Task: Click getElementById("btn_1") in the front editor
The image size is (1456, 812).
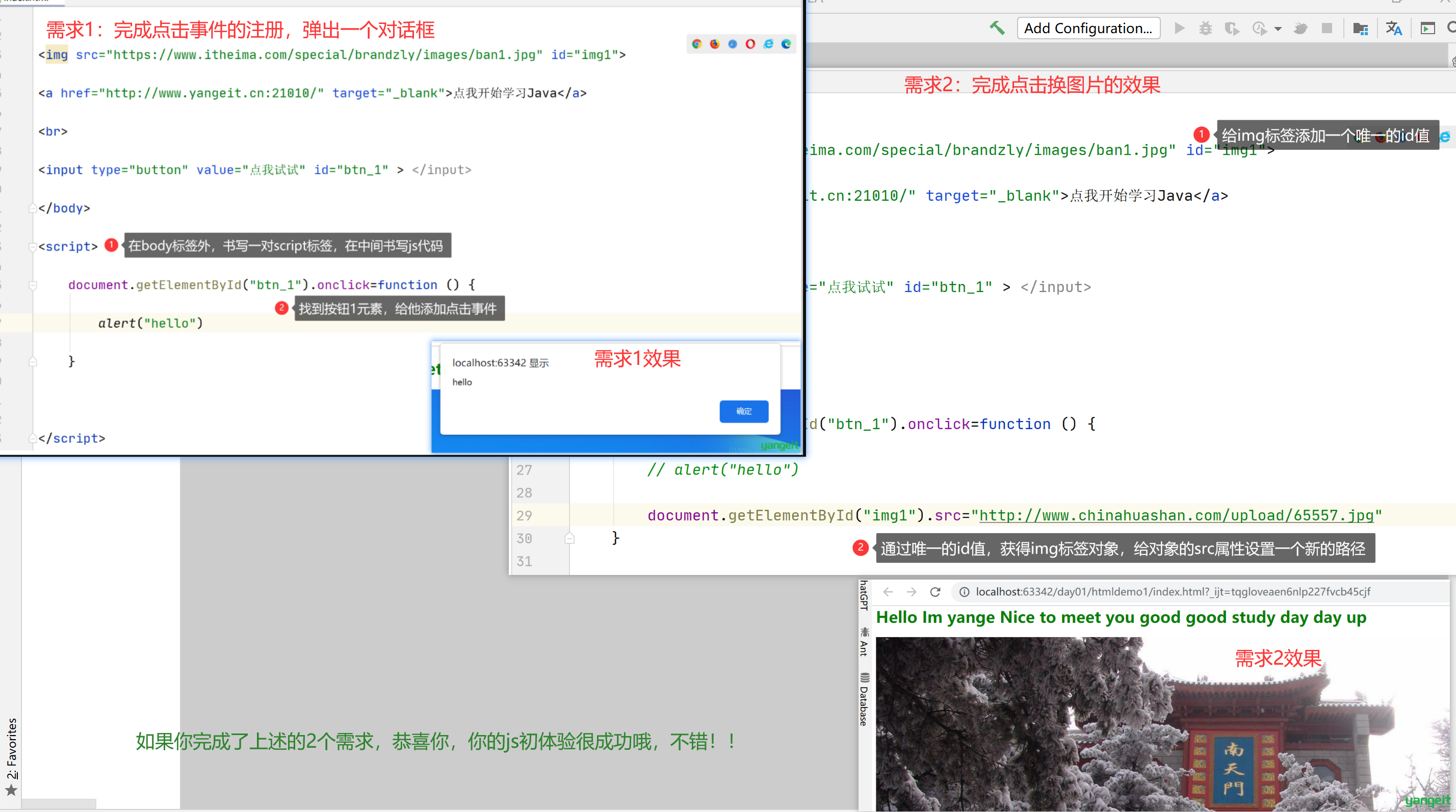Action: (223, 285)
